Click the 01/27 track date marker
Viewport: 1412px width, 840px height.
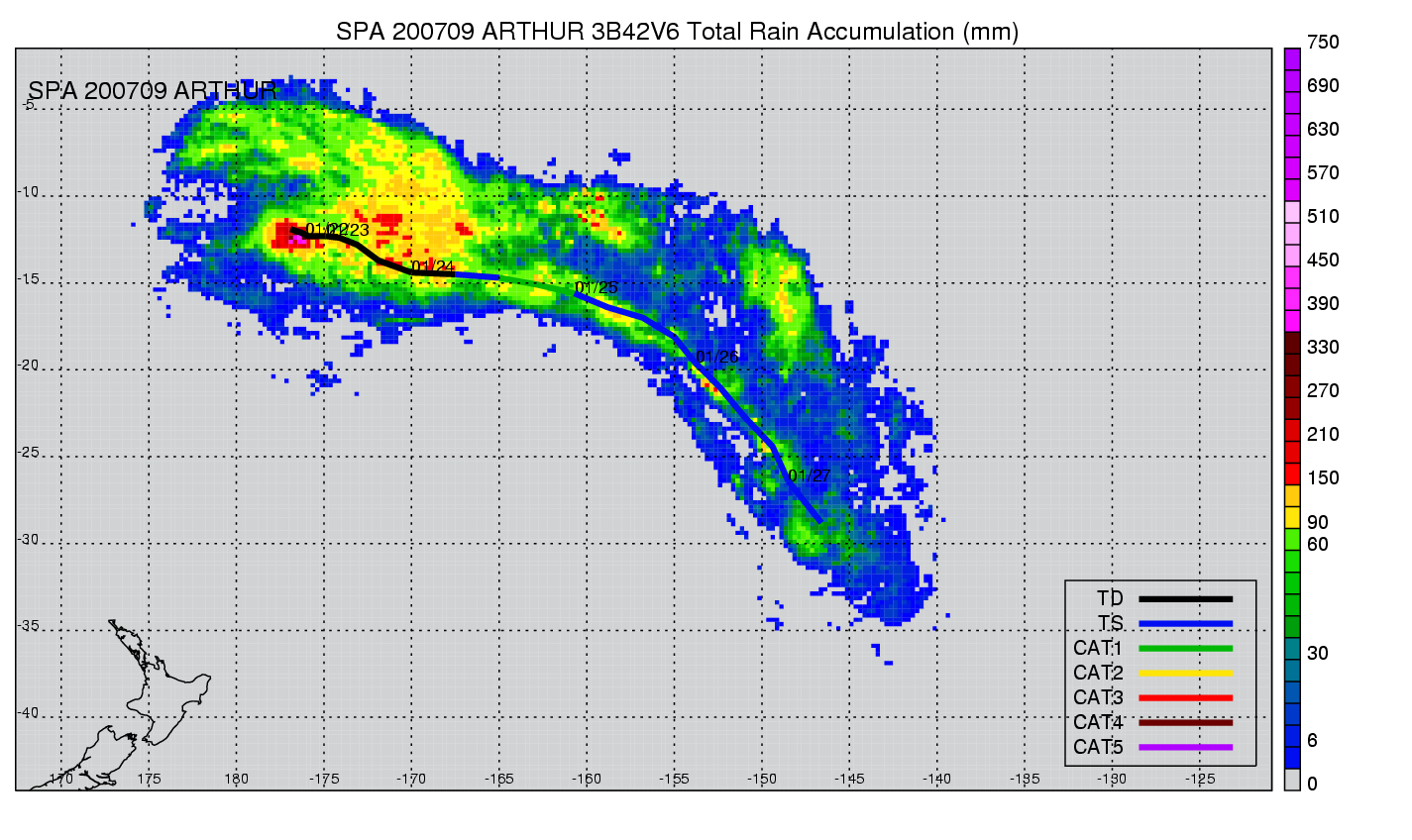[810, 475]
